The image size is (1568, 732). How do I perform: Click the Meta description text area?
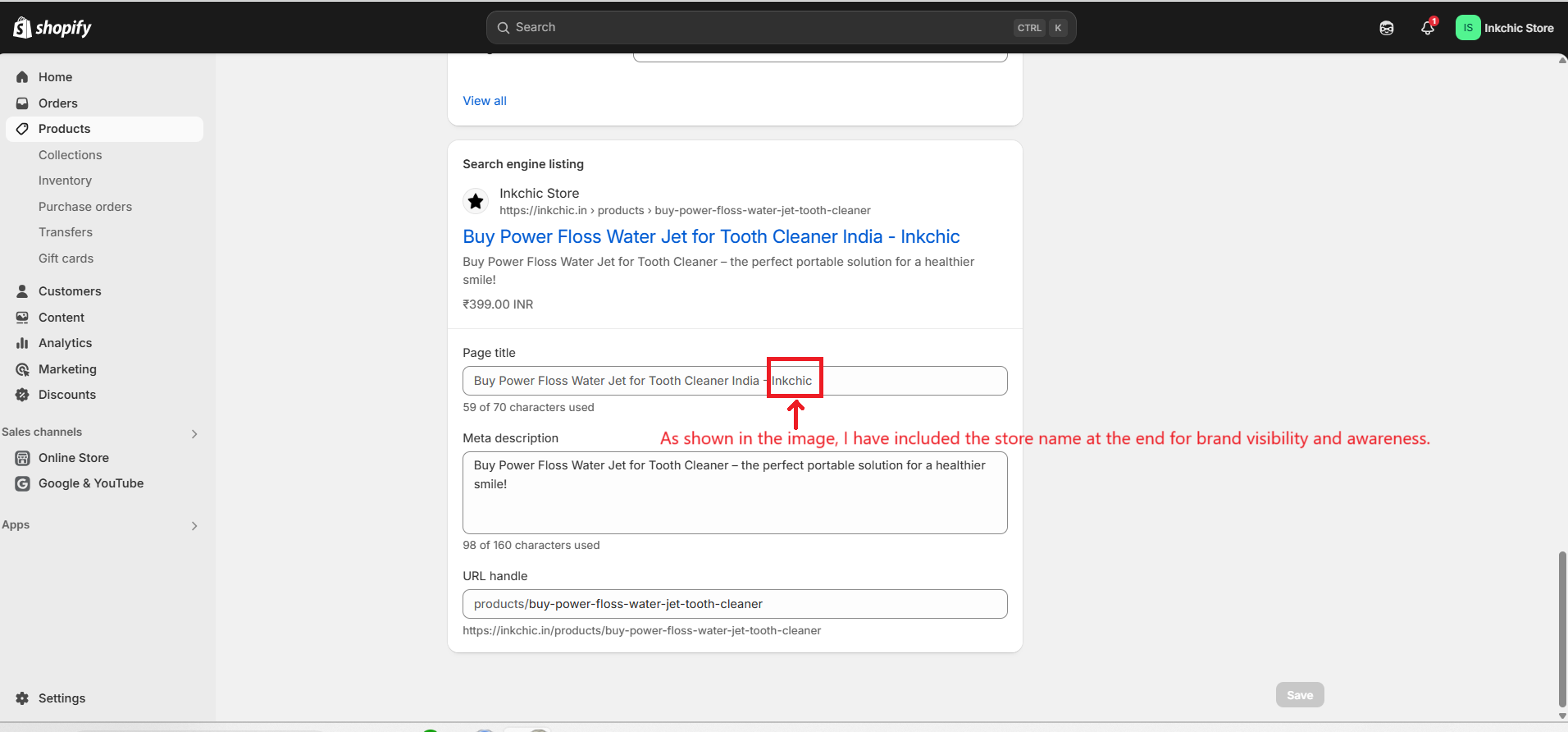[735, 493]
